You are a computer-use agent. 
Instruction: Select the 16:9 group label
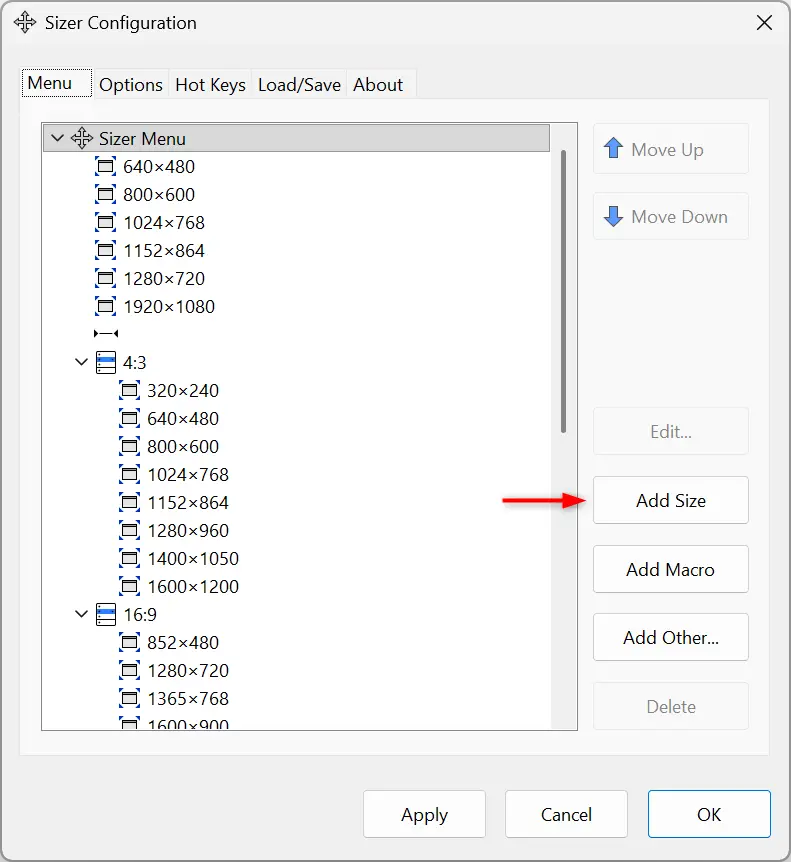140,615
